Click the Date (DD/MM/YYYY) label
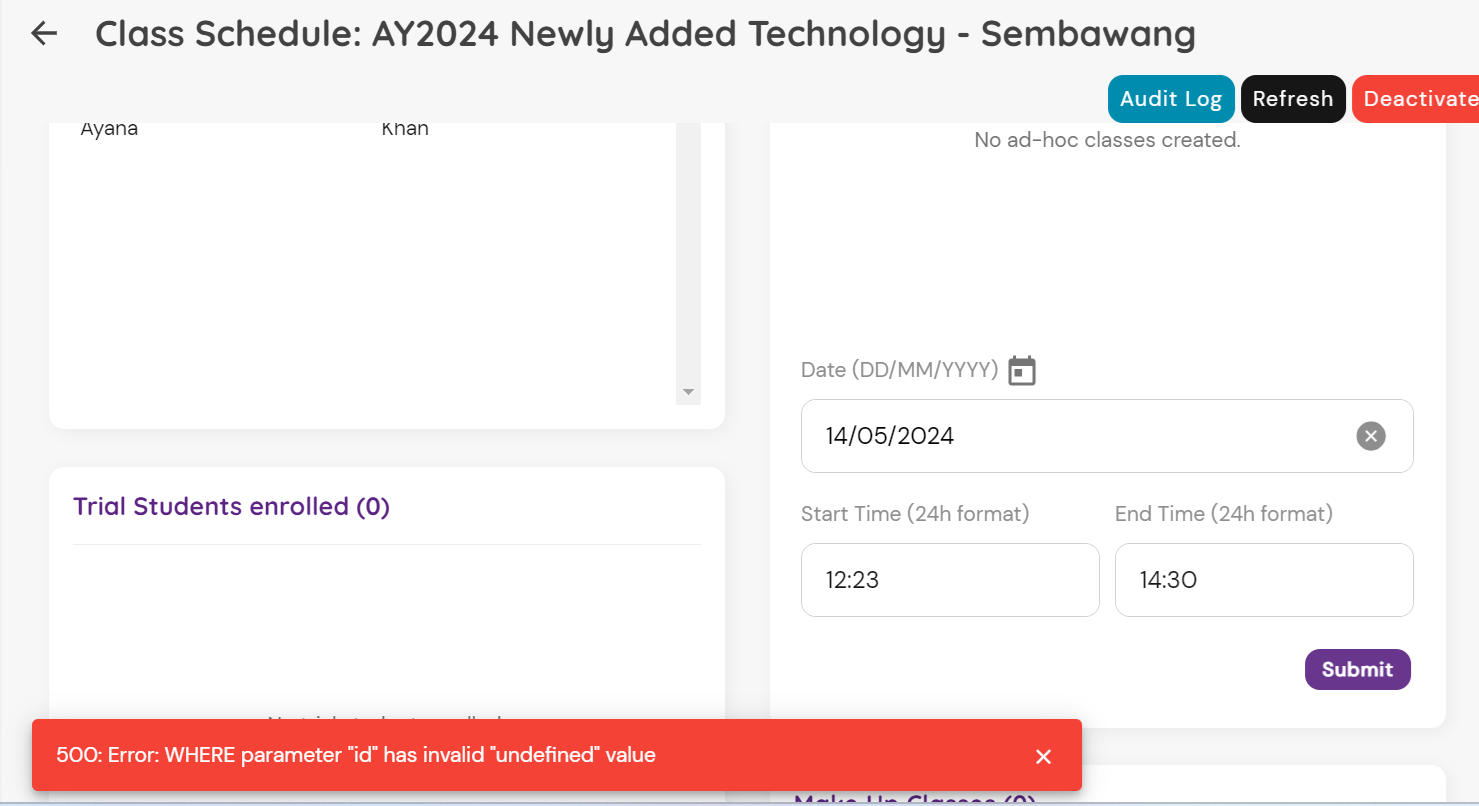Viewport: 1479px width, 806px height. (x=899, y=370)
